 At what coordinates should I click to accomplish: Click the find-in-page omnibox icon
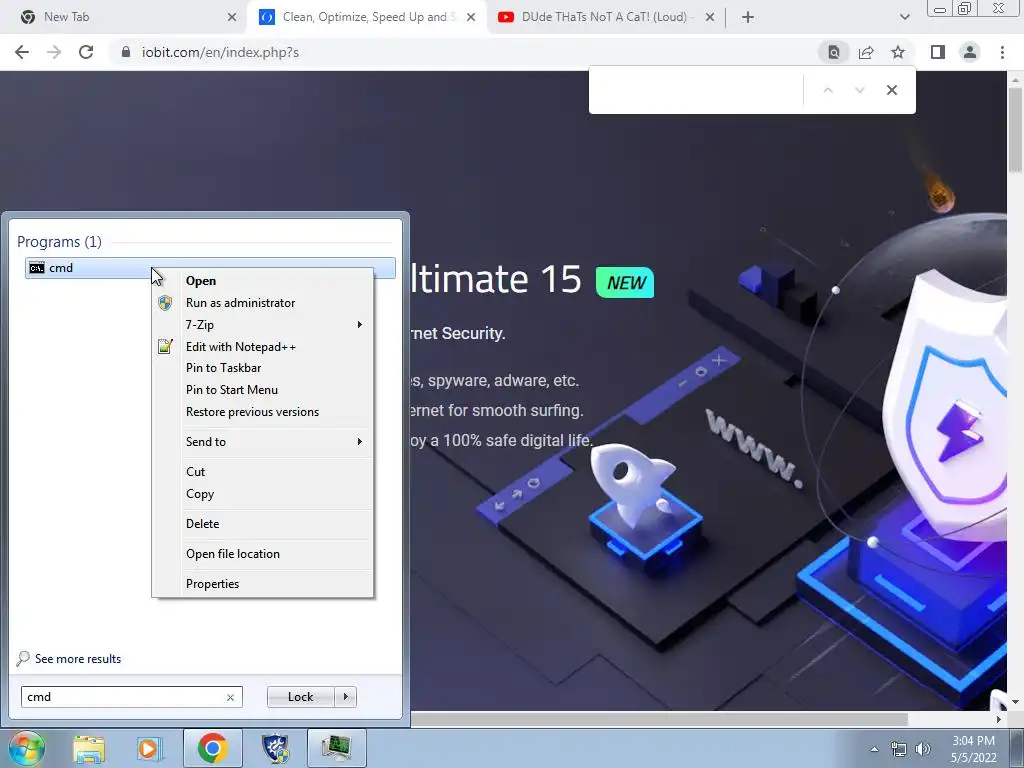tap(834, 52)
